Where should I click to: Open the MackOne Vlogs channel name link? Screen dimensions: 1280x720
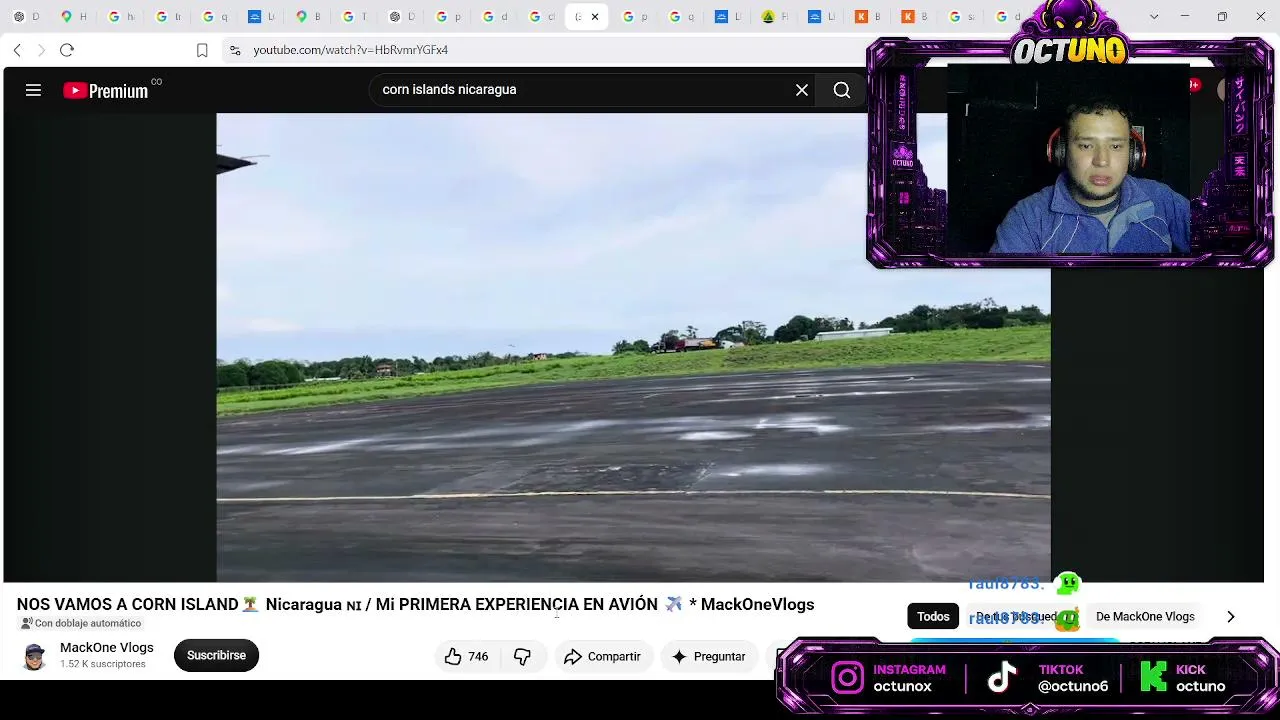point(107,648)
